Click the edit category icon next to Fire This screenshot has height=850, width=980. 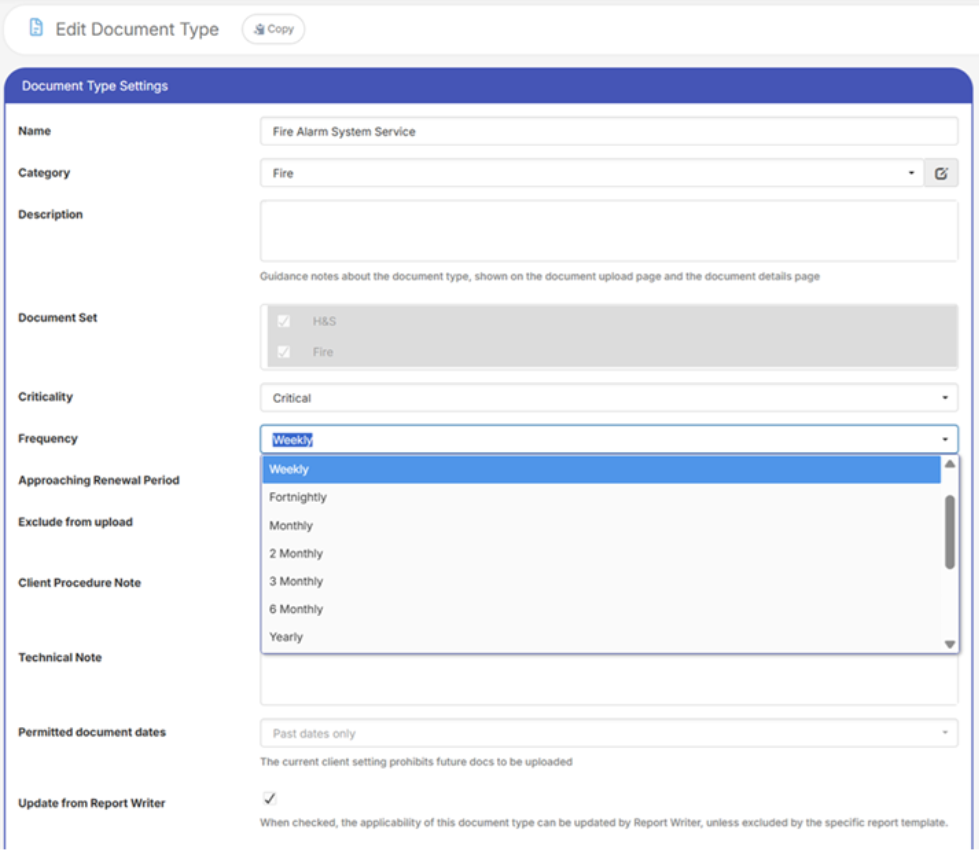[941, 173]
